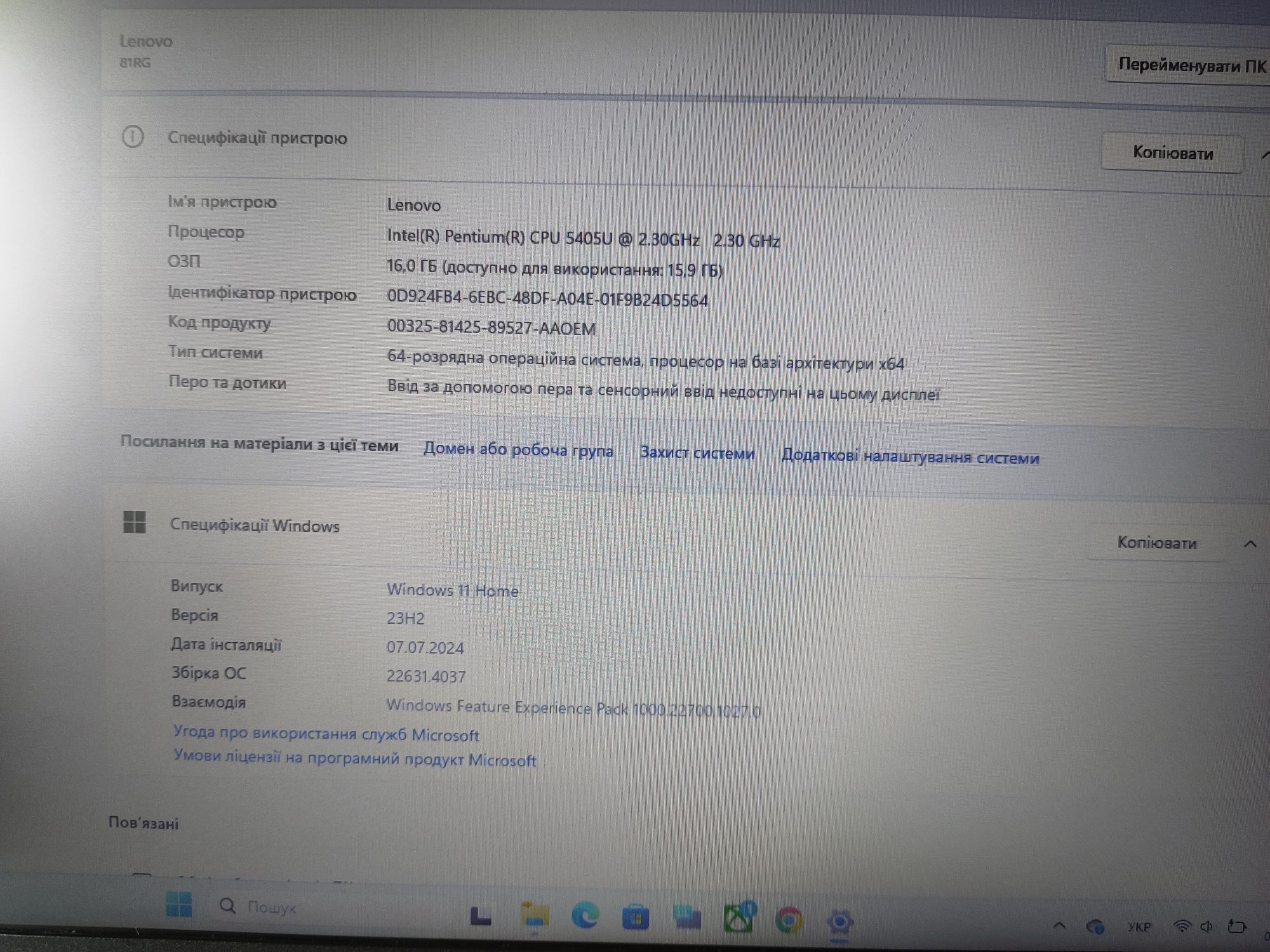Open Домен або робоча група link

tap(518, 450)
